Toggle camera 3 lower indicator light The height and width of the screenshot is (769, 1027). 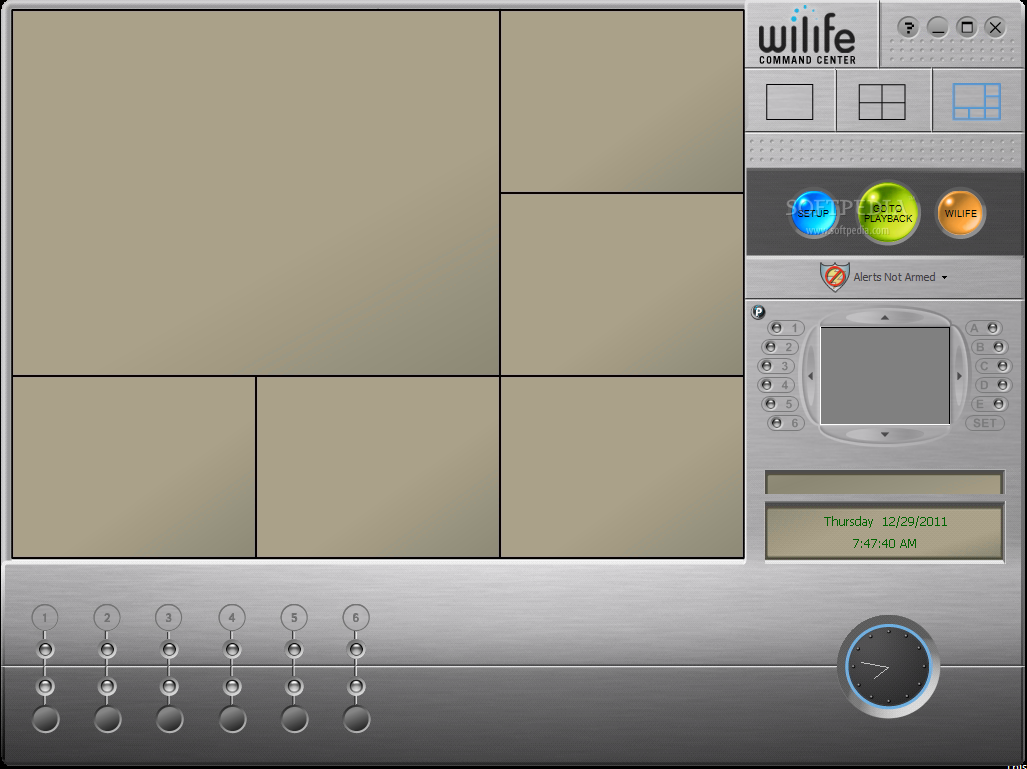coord(169,687)
